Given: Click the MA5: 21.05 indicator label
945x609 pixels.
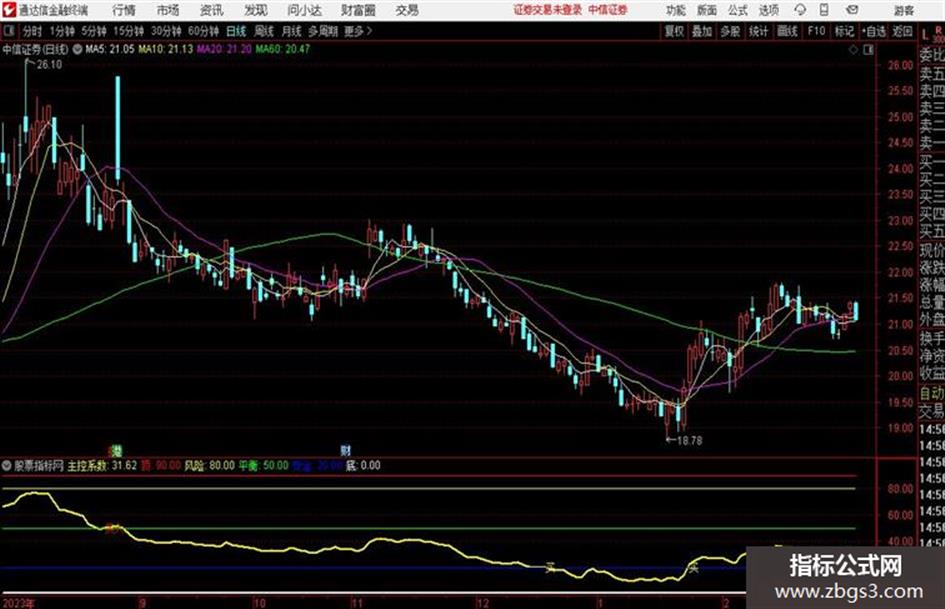Looking at the screenshot, I should pyautogui.click(x=110, y=49).
